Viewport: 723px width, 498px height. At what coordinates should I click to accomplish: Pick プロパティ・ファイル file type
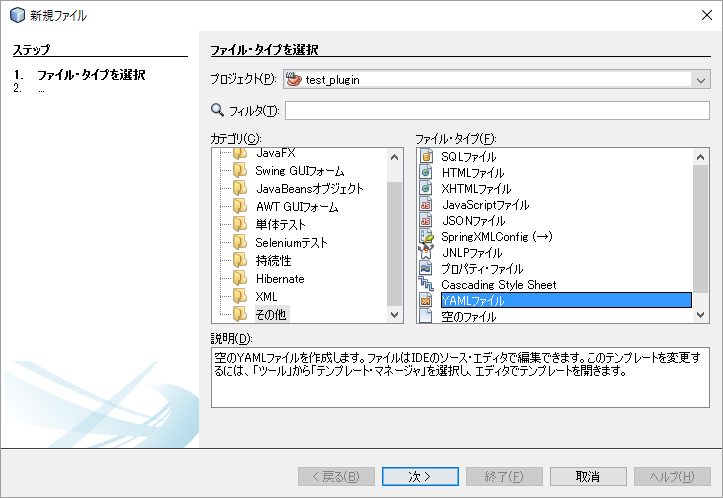pyautogui.click(x=482, y=268)
